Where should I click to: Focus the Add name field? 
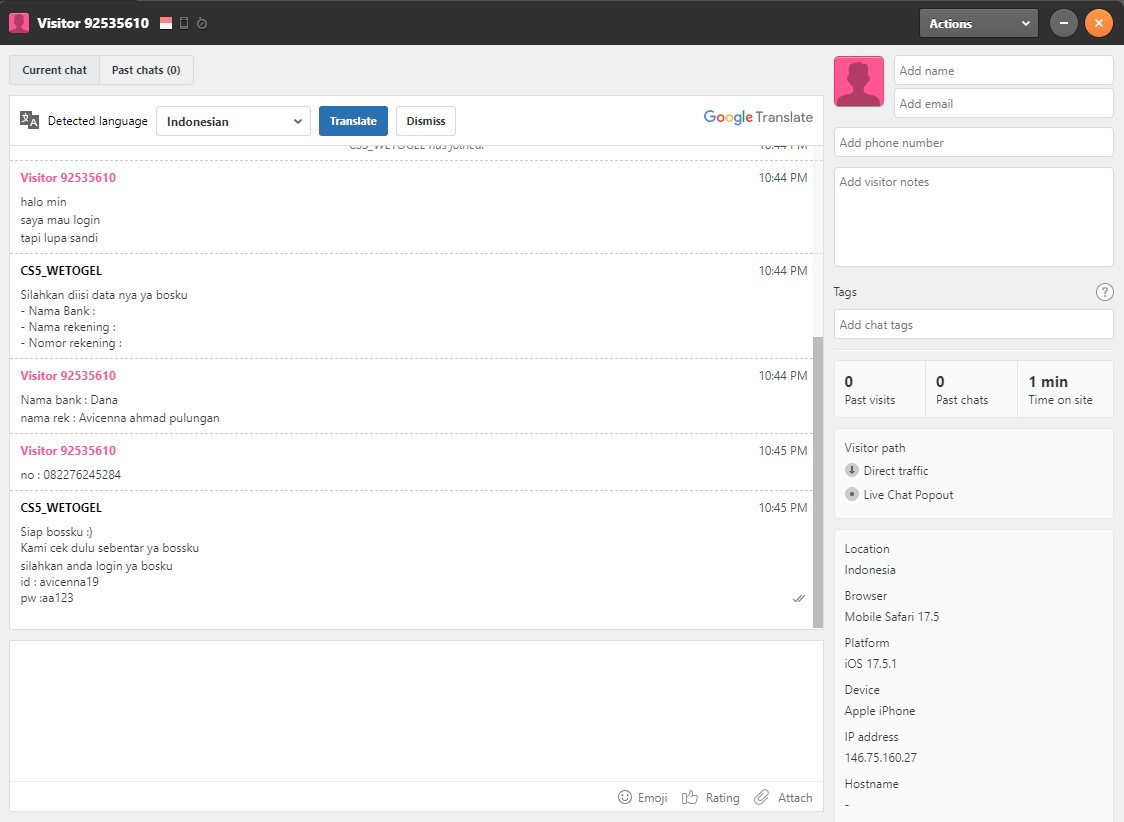click(1003, 70)
